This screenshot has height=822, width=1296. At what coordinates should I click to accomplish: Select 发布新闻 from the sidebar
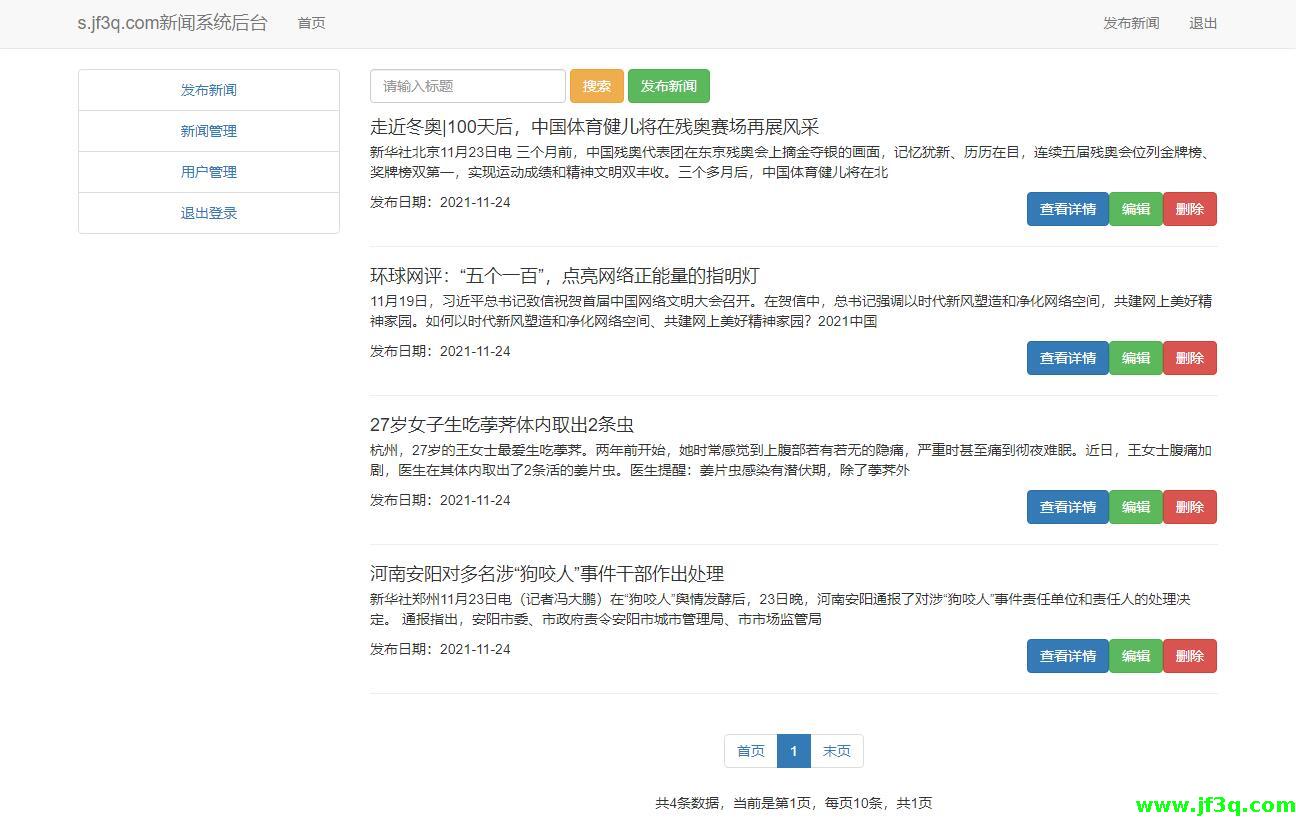(208, 89)
